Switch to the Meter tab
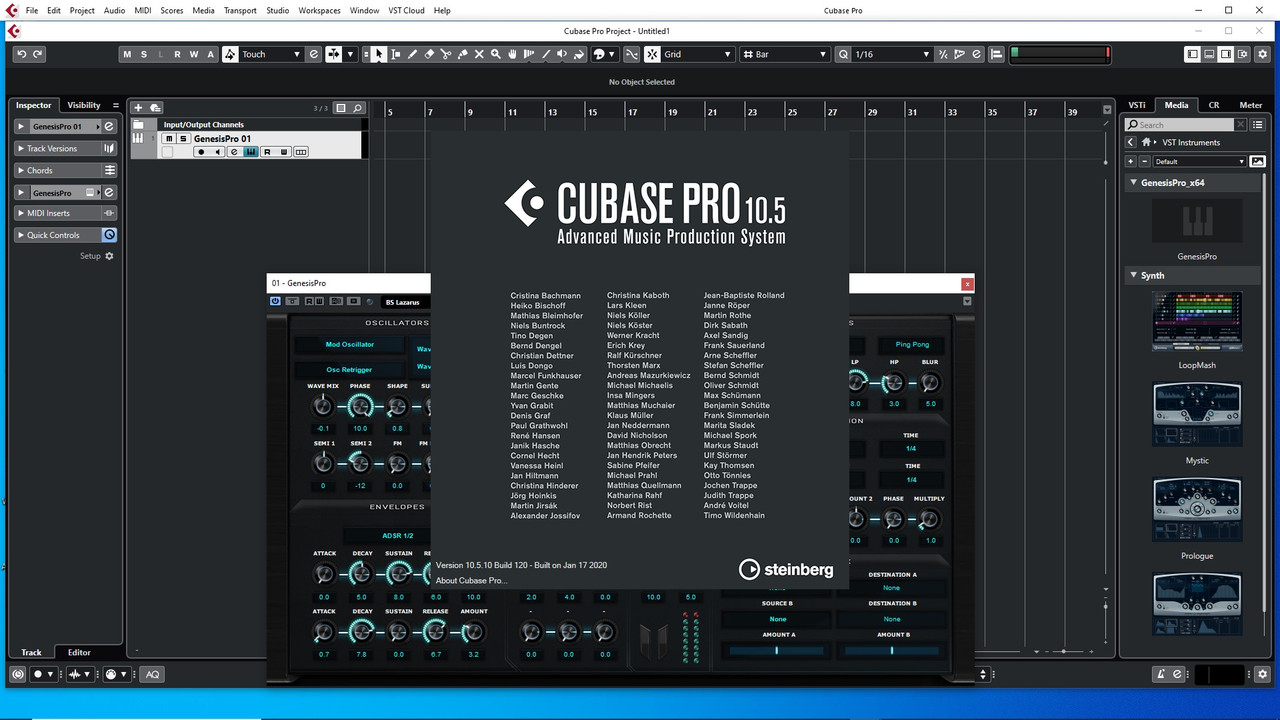Image resolution: width=1280 pixels, height=720 pixels. pyautogui.click(x=1251, y=105)
